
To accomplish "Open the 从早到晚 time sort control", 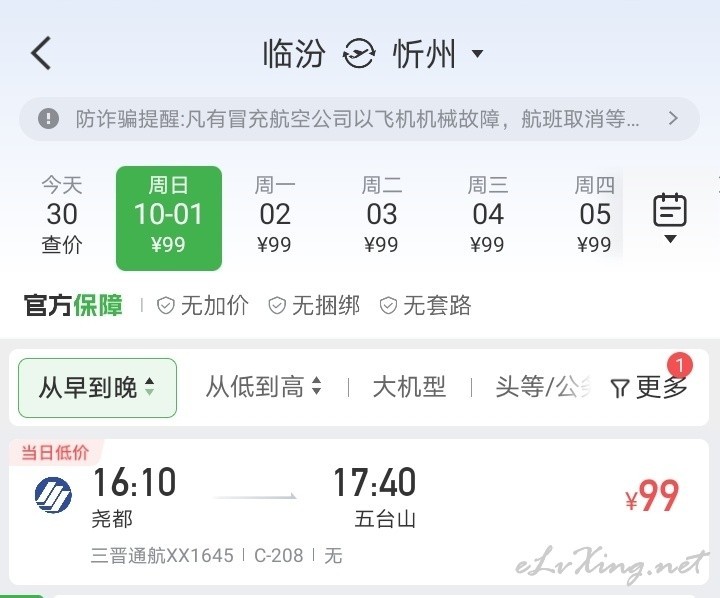I will point(97,388).
